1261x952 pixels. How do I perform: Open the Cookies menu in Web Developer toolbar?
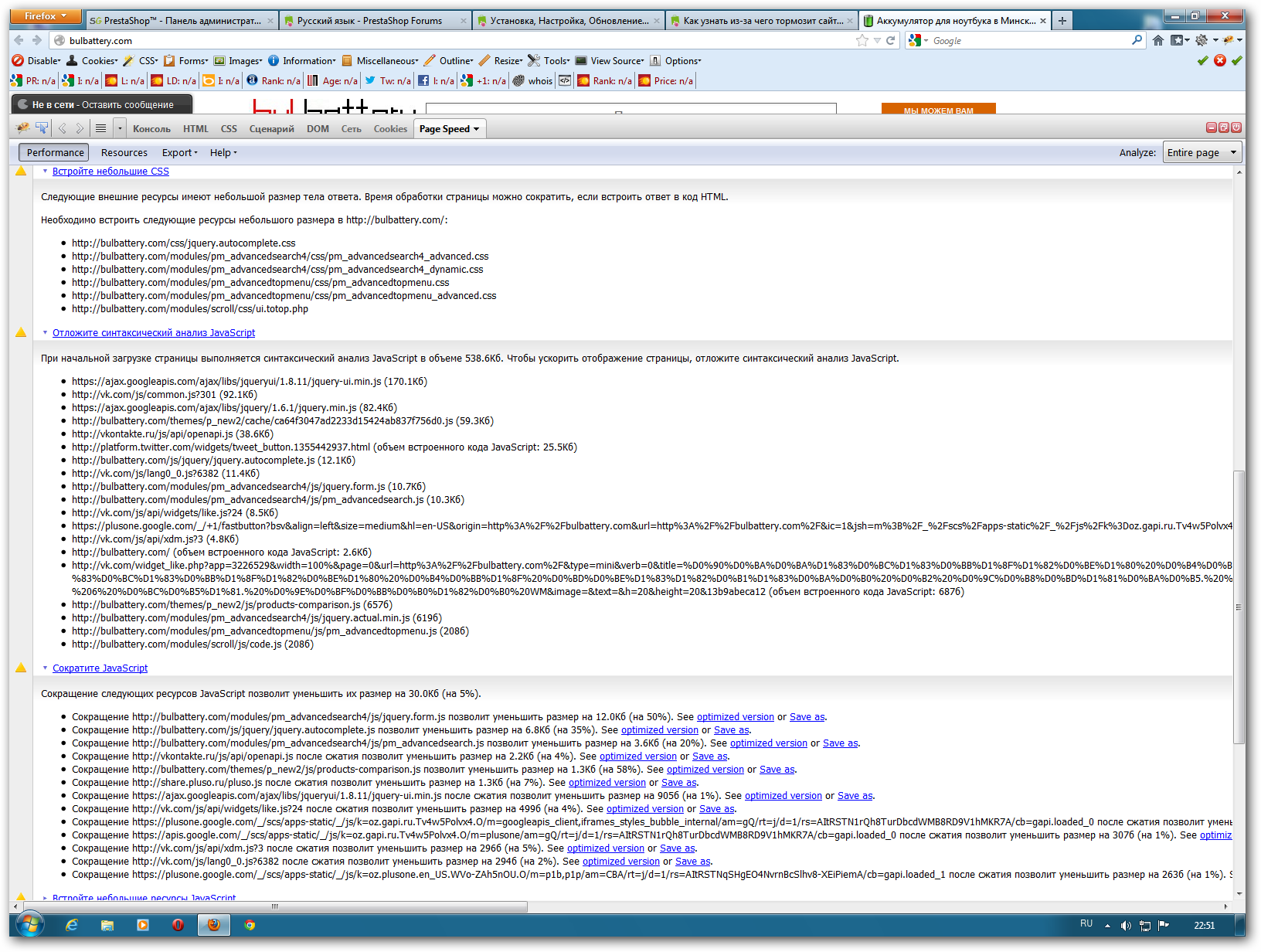coord(92,60)
